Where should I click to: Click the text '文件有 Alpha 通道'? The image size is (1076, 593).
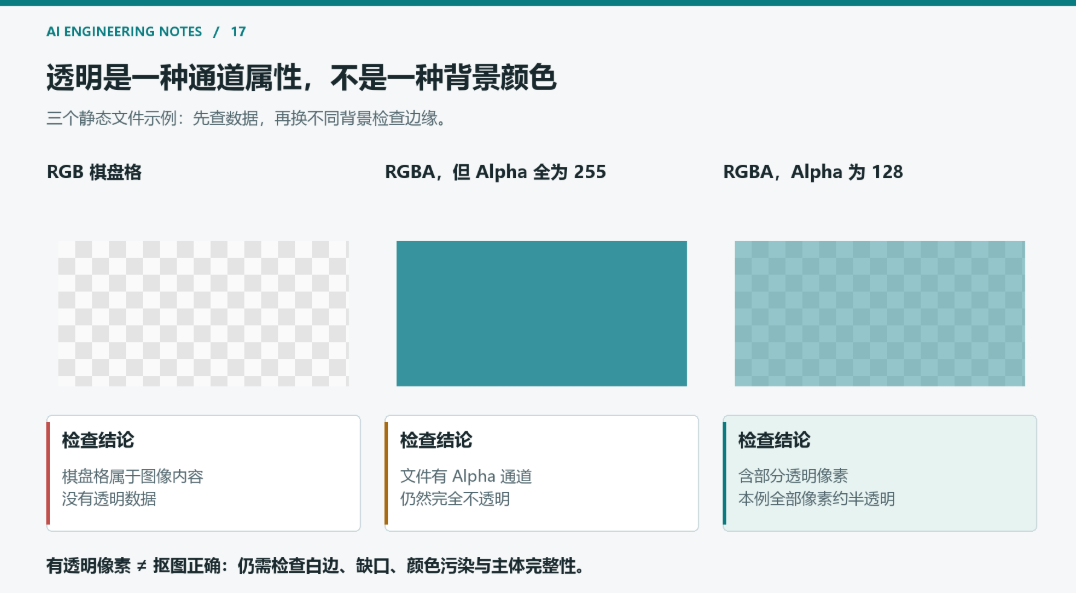(466, 476)
